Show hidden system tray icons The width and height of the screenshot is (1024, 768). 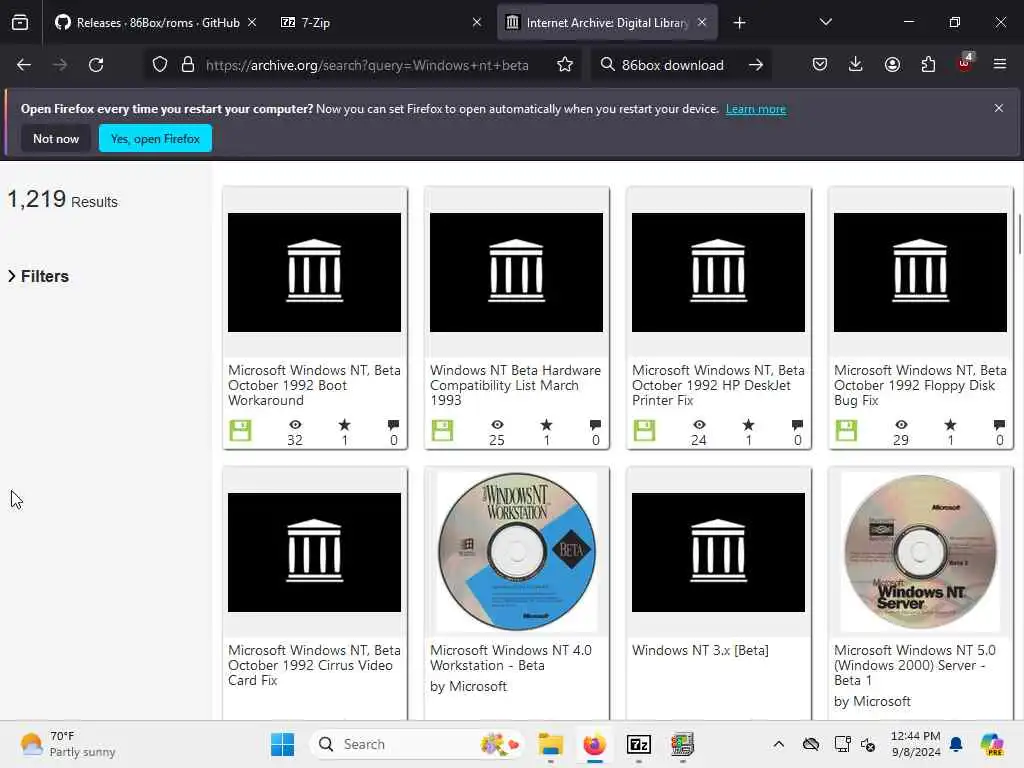click(x=778, y=744)
